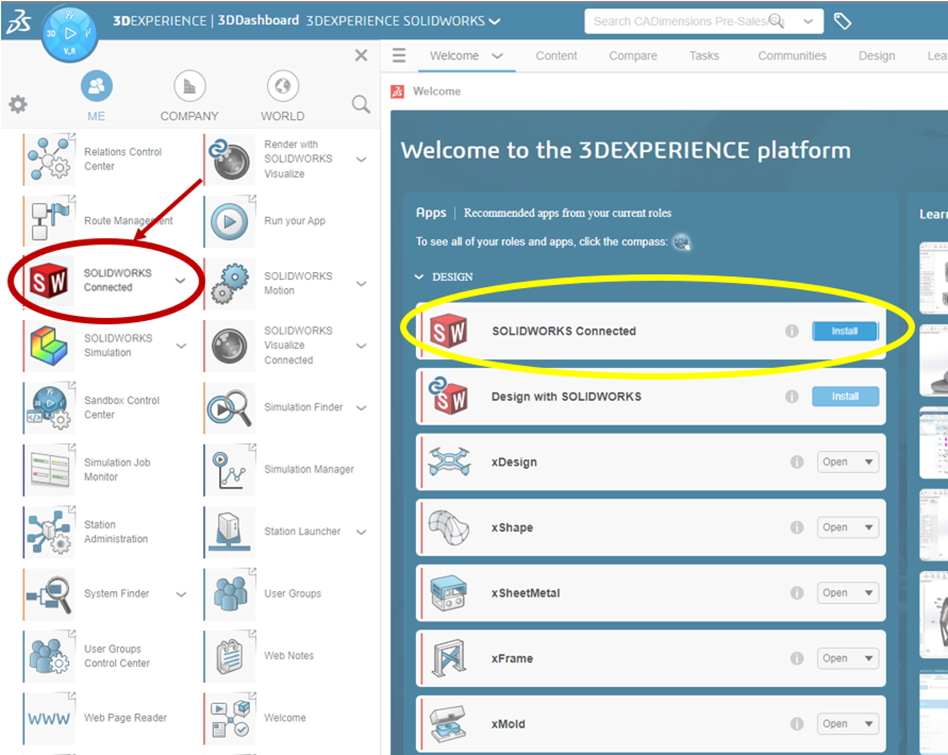
Task: Expand the SOLIDWORKS Simulation chevron
Action: click(x=181, y=346)
